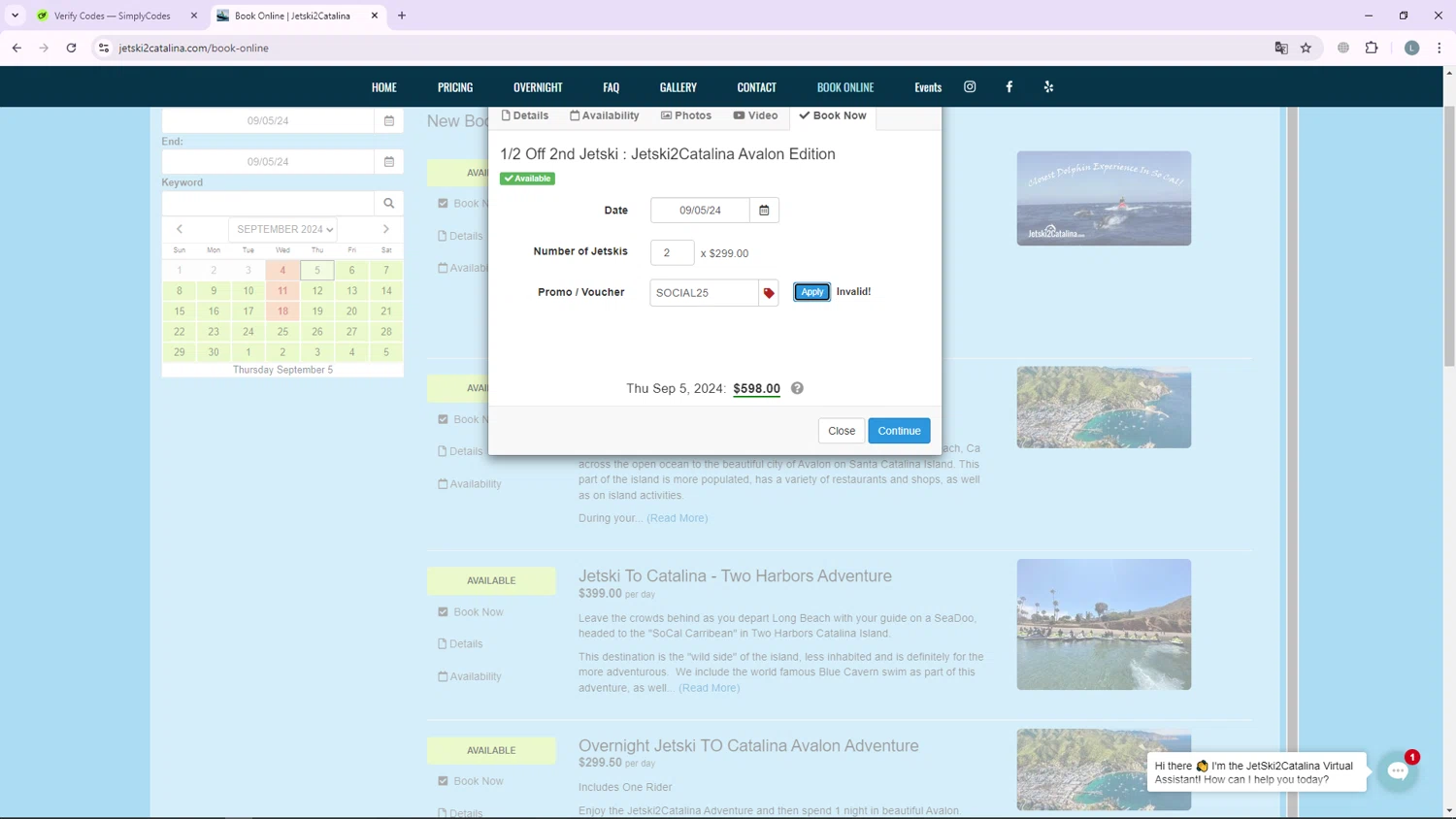The height and width of the screenshot is (819, 1456).
Task: Open the GALLERY menu item
Action: 678,87
